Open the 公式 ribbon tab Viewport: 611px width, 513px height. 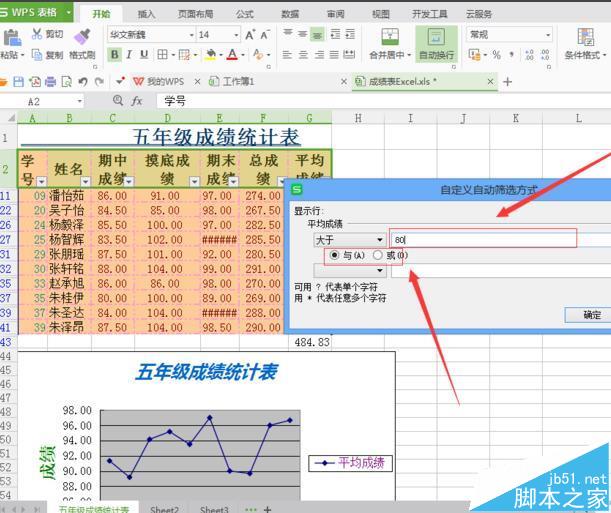pyautogui.click(x=245, y=14)
